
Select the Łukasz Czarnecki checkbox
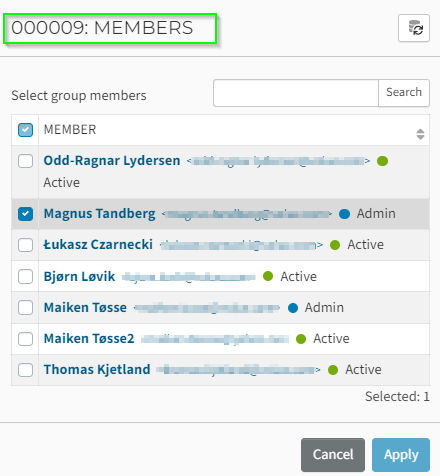click(26, 245)
